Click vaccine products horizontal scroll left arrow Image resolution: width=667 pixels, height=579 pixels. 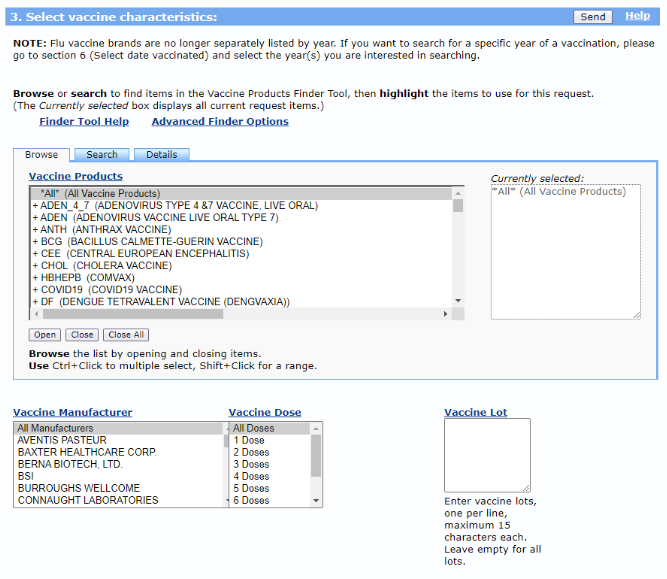tap(37, 314)
